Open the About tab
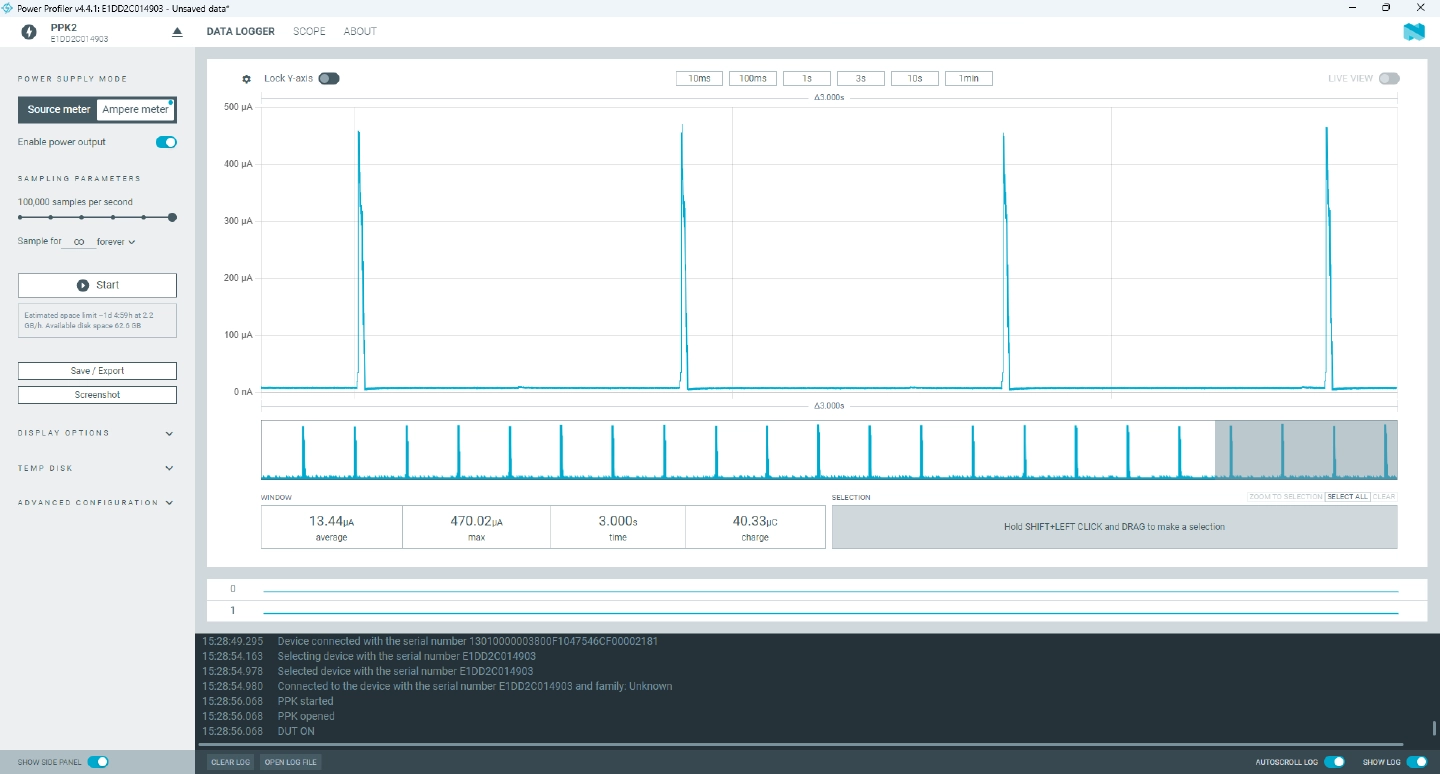Image resolution: width=1440 pixels, height=774 pixels. coord(360,31)
